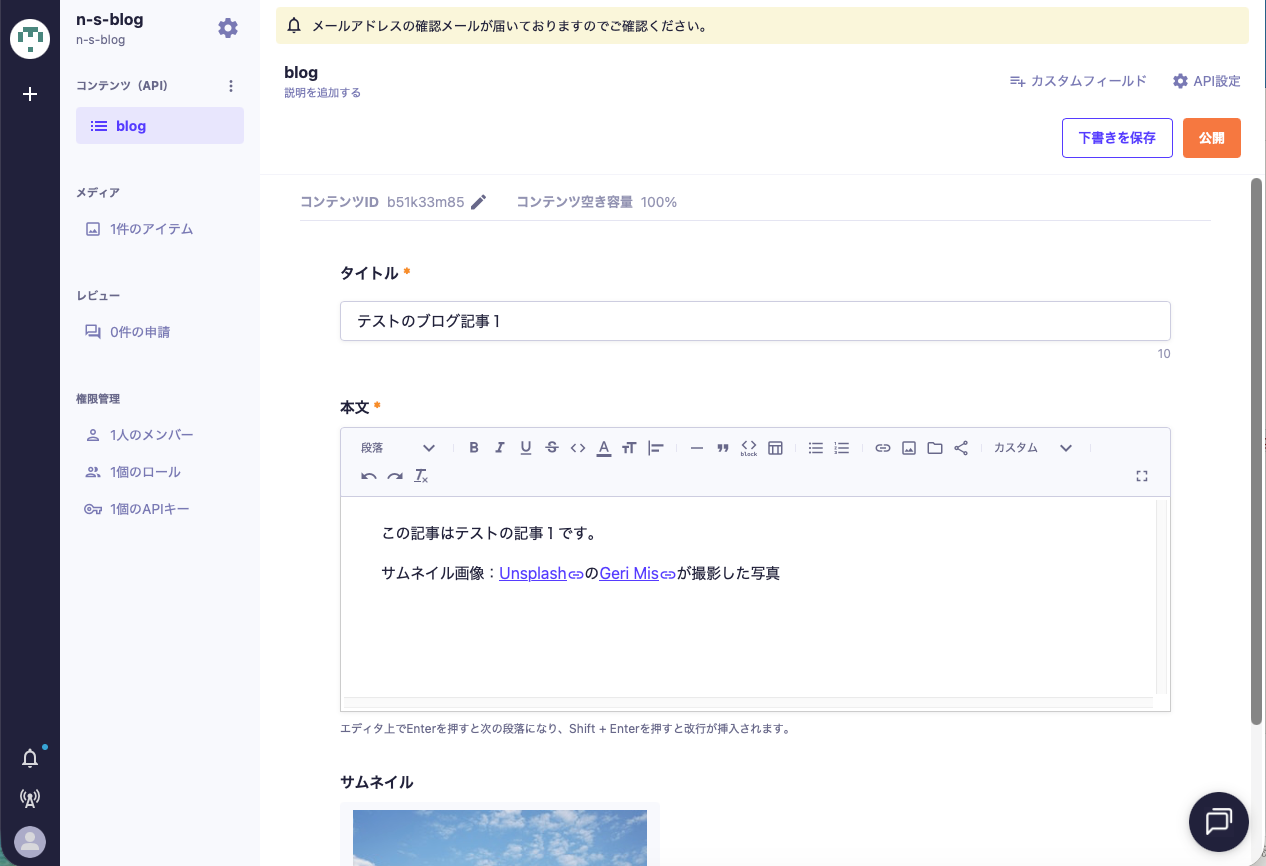Insert a code block
Screen dimensions: 1266x866
[x=749, y=448]
